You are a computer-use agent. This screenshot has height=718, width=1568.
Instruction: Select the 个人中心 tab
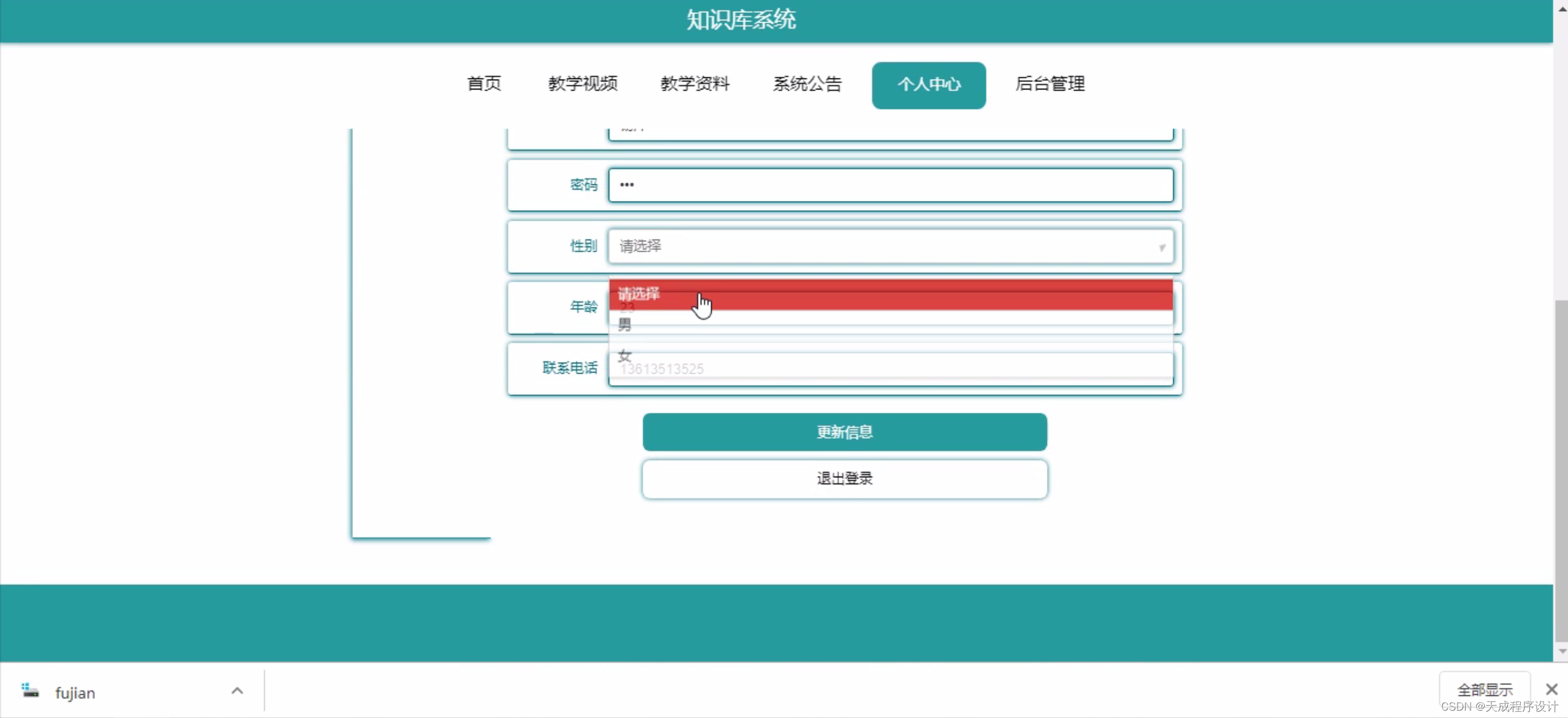(928, 85)
